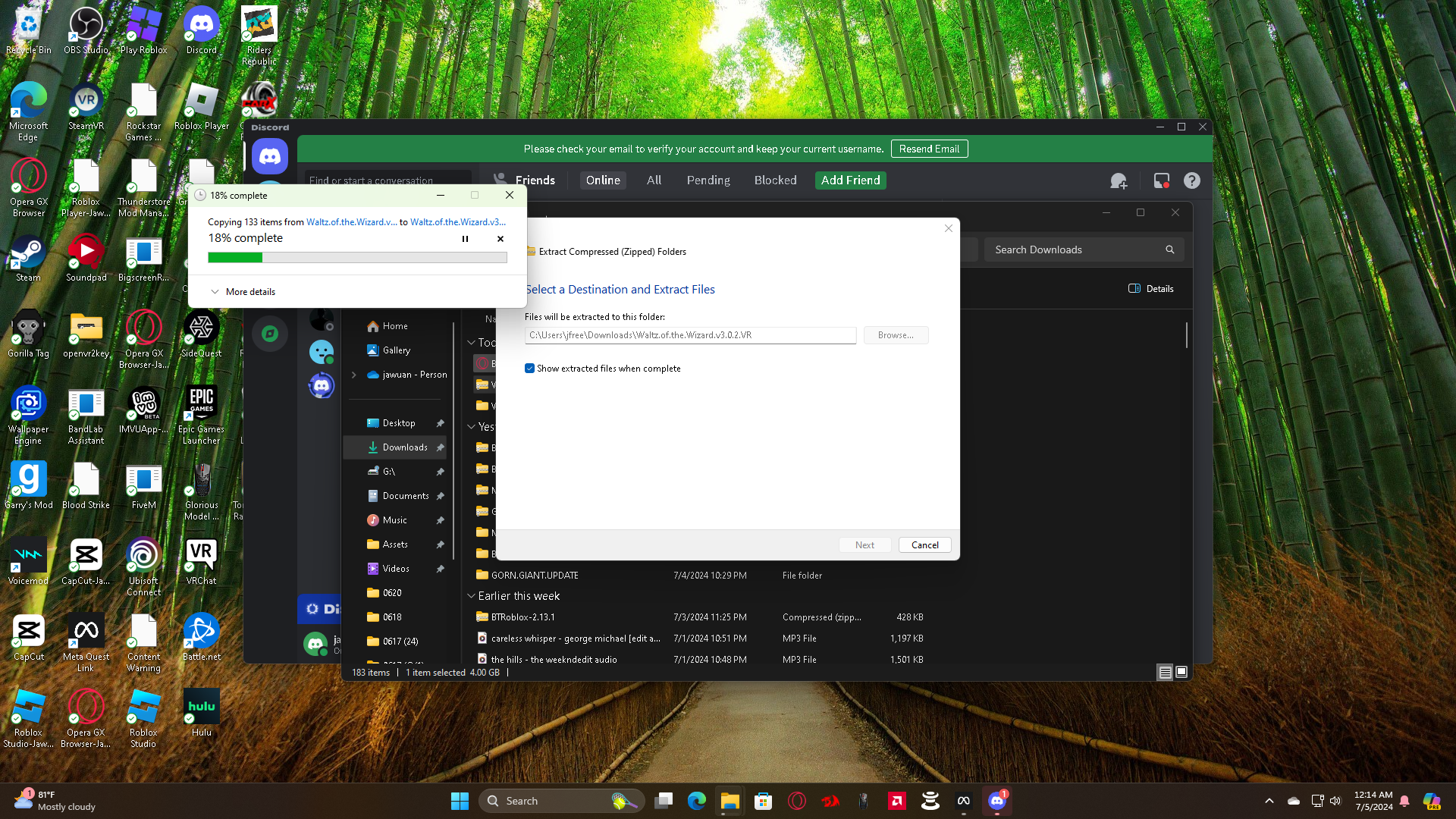Screen dimensions: 1456x819
Task: Open Discord home direct messages icon
Action: click(x=270, y=157)
